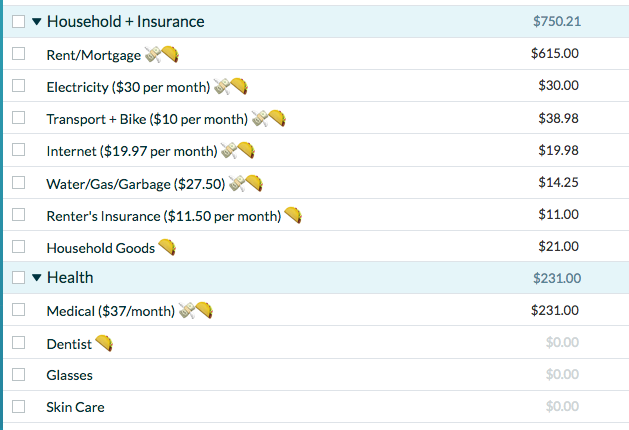Toggle the Skin Care row checkbox

pyautogui.click(x=18, y=406)
